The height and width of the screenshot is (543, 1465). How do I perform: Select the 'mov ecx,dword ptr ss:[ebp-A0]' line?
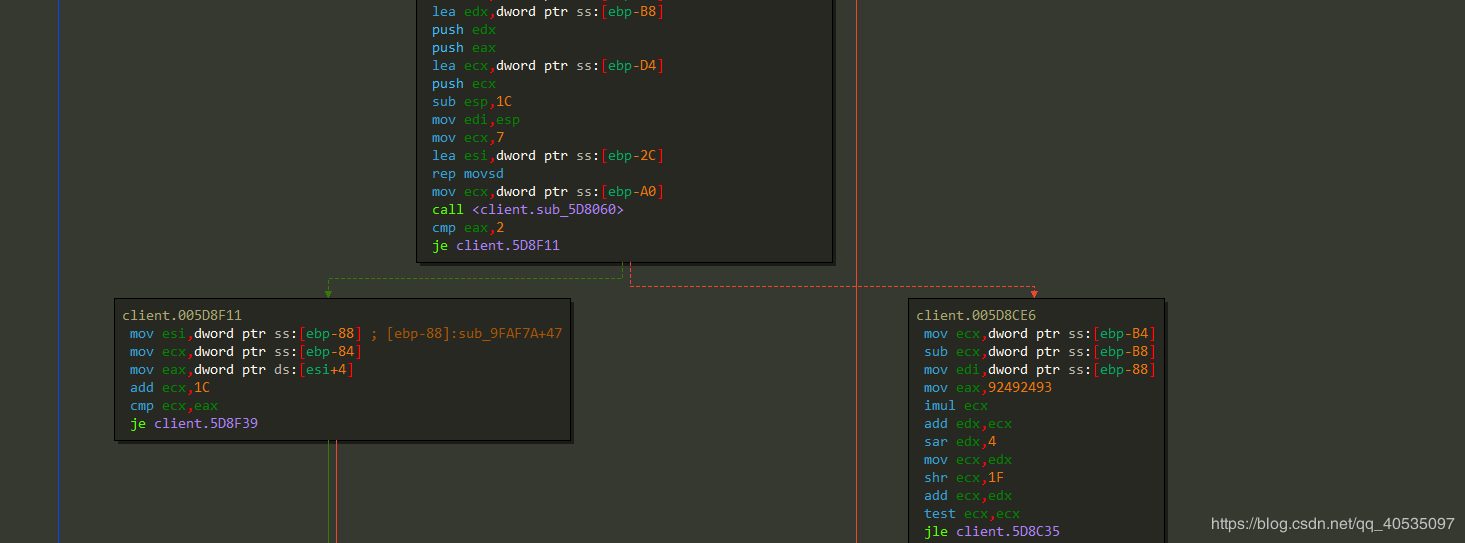click(x=548, y=192)
